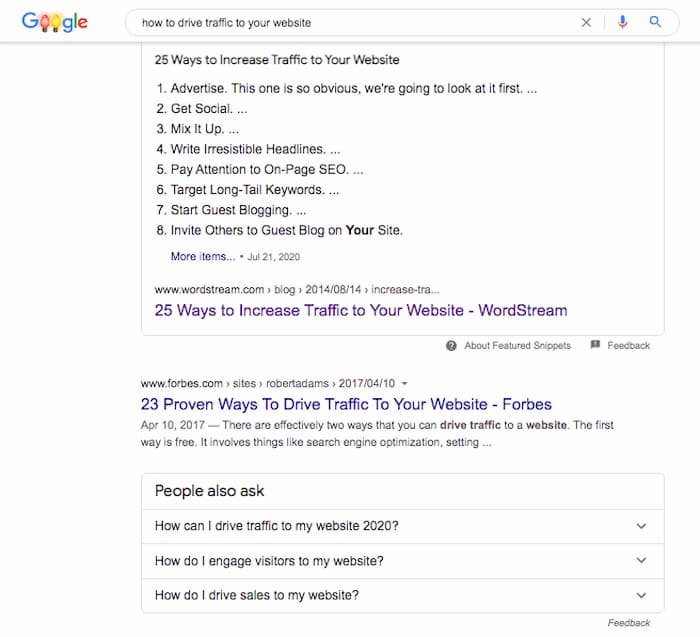The image size is (700, 637).
Task: Click the About Featured Snippets question icon
Action: point(451,346)
